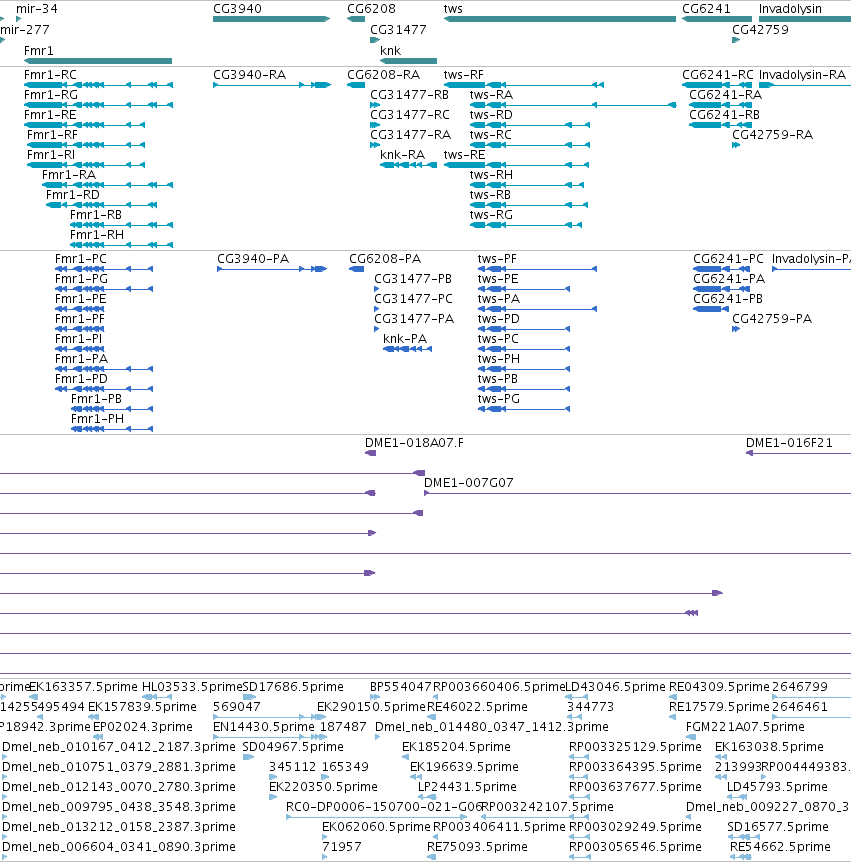
Task: Select transcript knk-RA
Action: pyautogui.click(x=408, y=165)
